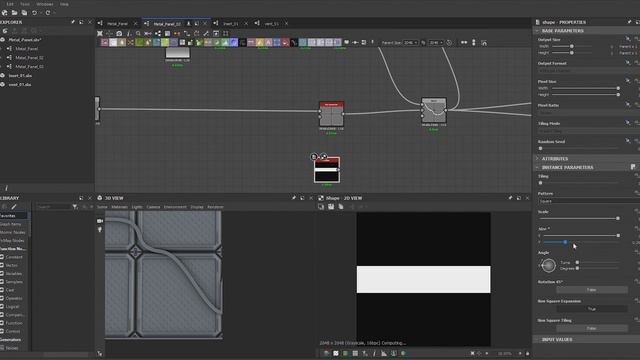This screenshot has width=640, height=360.
Task: Open the second Parent Size dropdown
Action: click(x=436, y=42)
